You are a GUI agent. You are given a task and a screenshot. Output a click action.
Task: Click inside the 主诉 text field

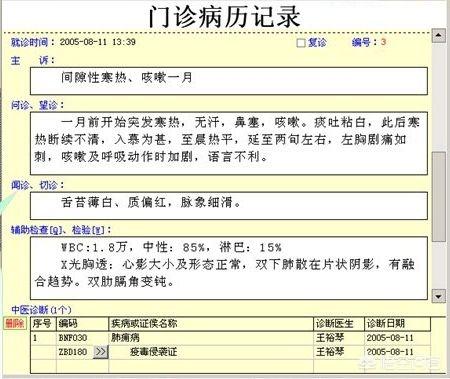click(x=229, y=81)
